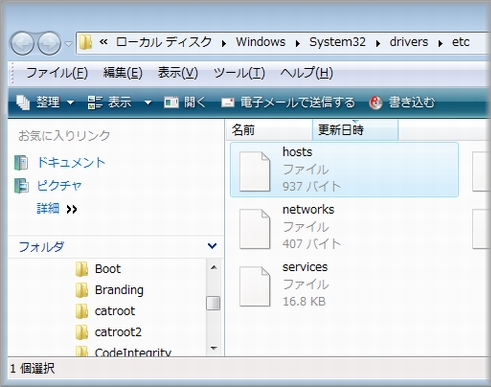Image resolution: width=491 pixels, height=387 pixels.
Task: Select the catroot folder in tree
Action: coord(115,311)
